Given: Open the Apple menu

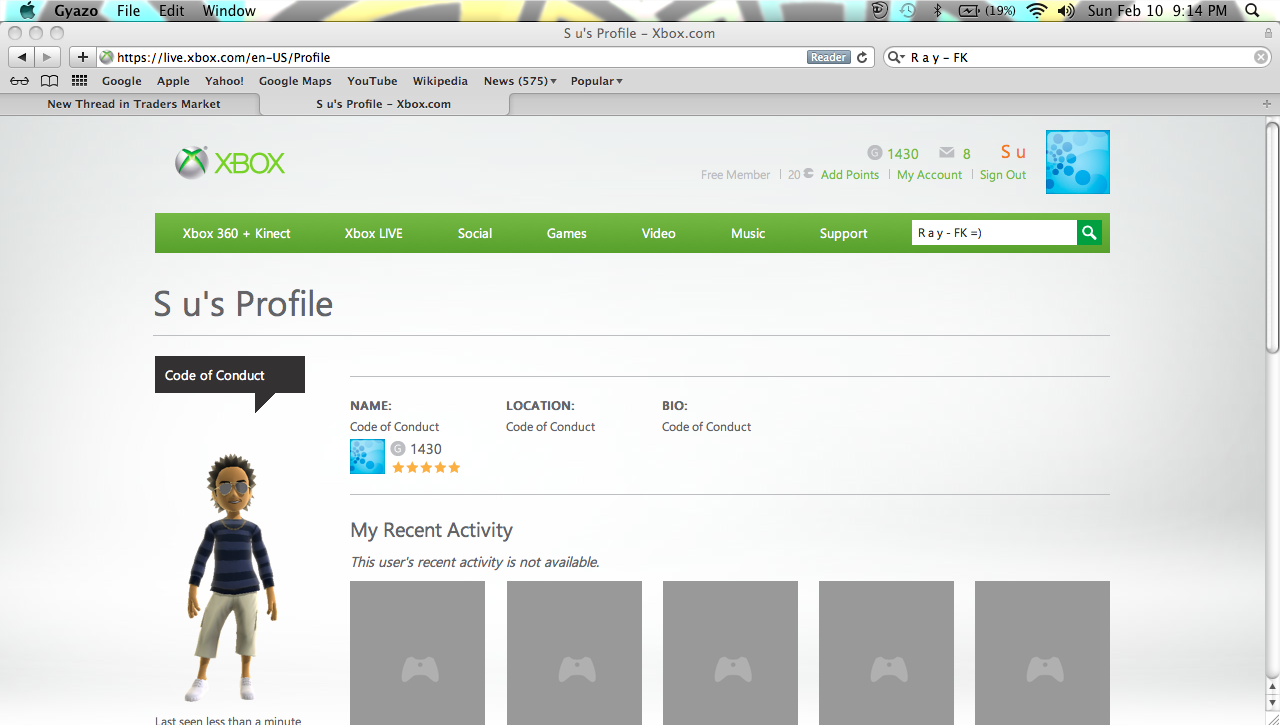Looking at the screenshot, I should (27, 11).
